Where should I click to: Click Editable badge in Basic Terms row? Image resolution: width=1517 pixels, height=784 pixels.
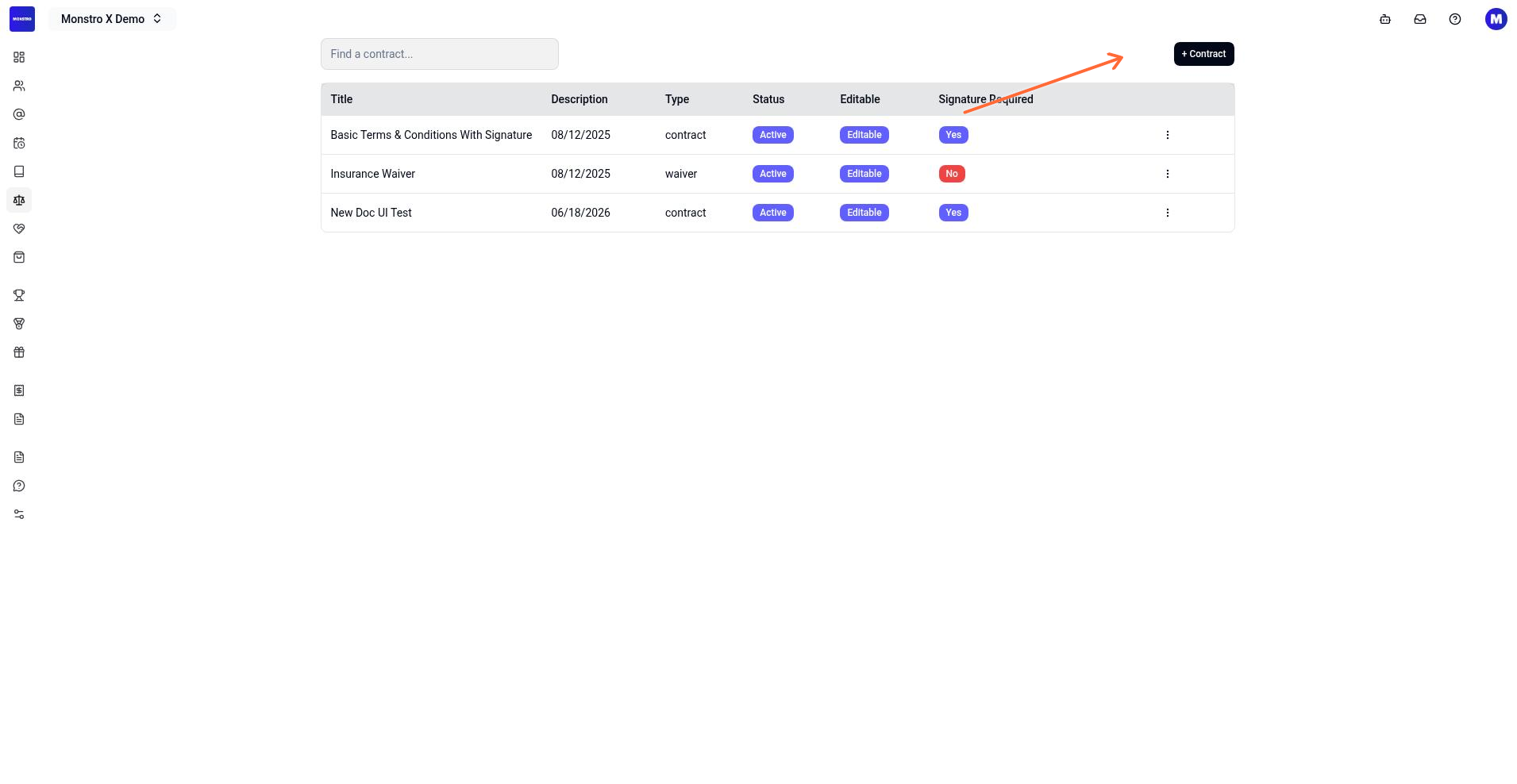(x=864, y=135)
